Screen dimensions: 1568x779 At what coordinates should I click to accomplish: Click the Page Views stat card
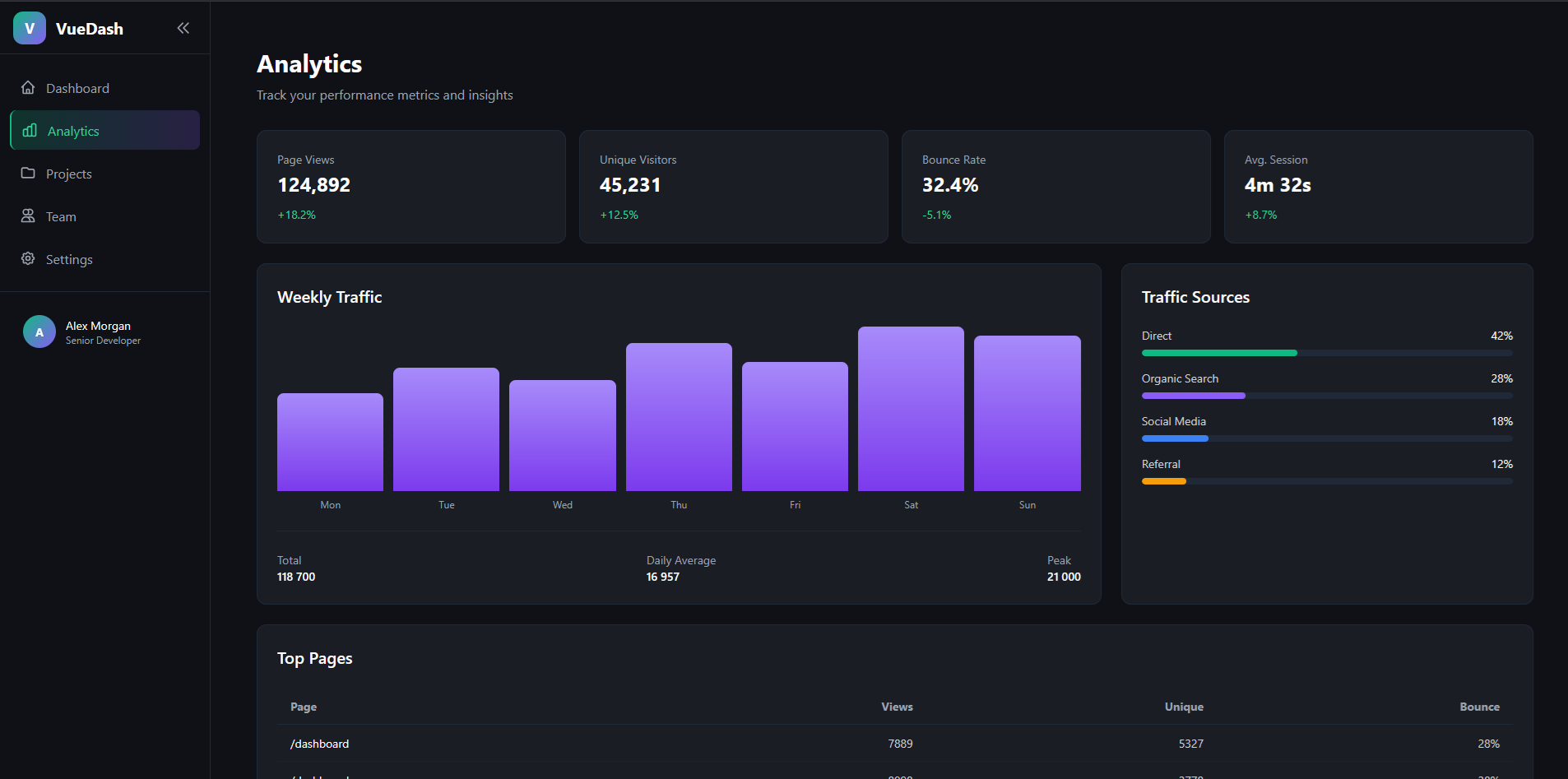coord(411,187)
